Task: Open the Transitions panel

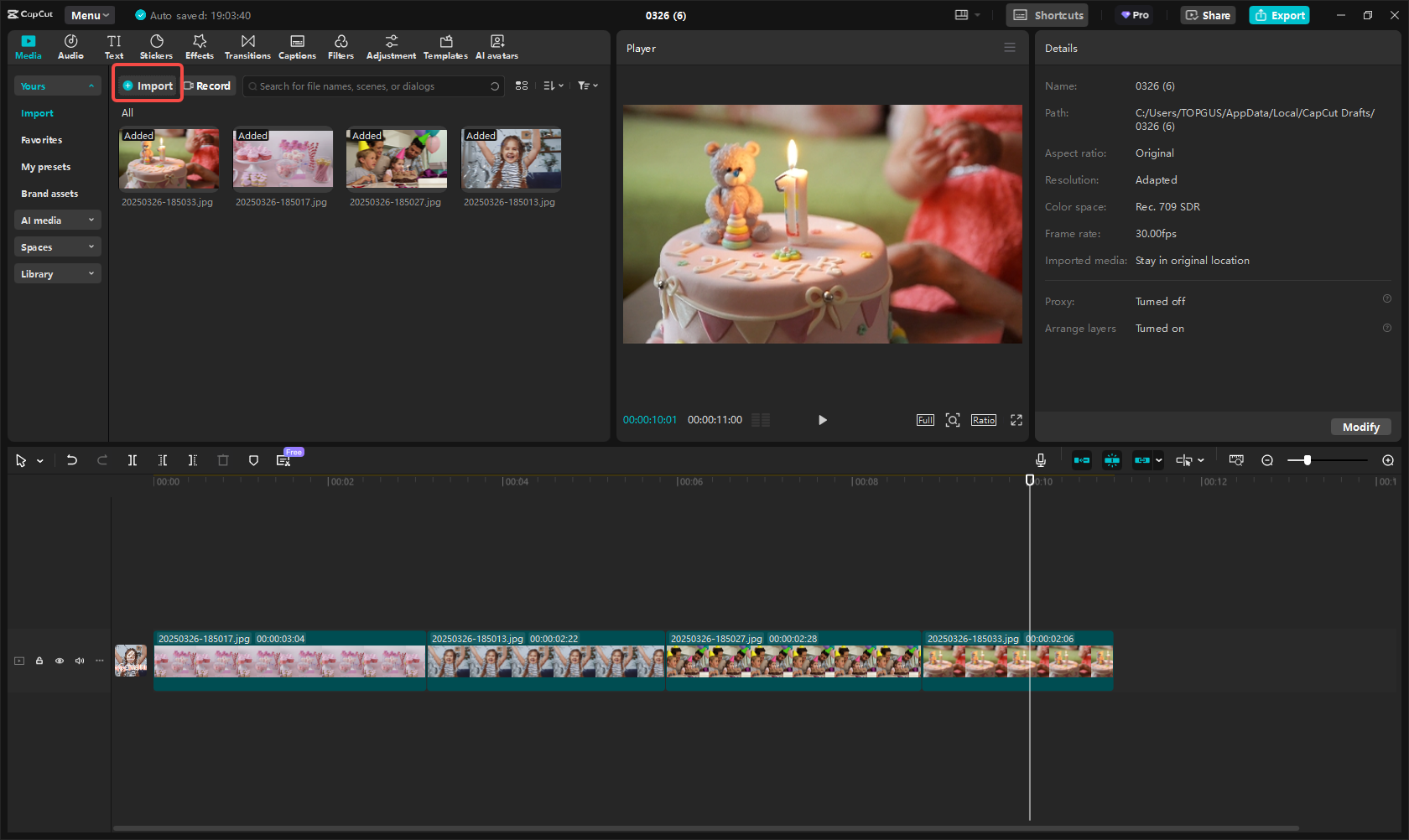Action: (247, 47)
